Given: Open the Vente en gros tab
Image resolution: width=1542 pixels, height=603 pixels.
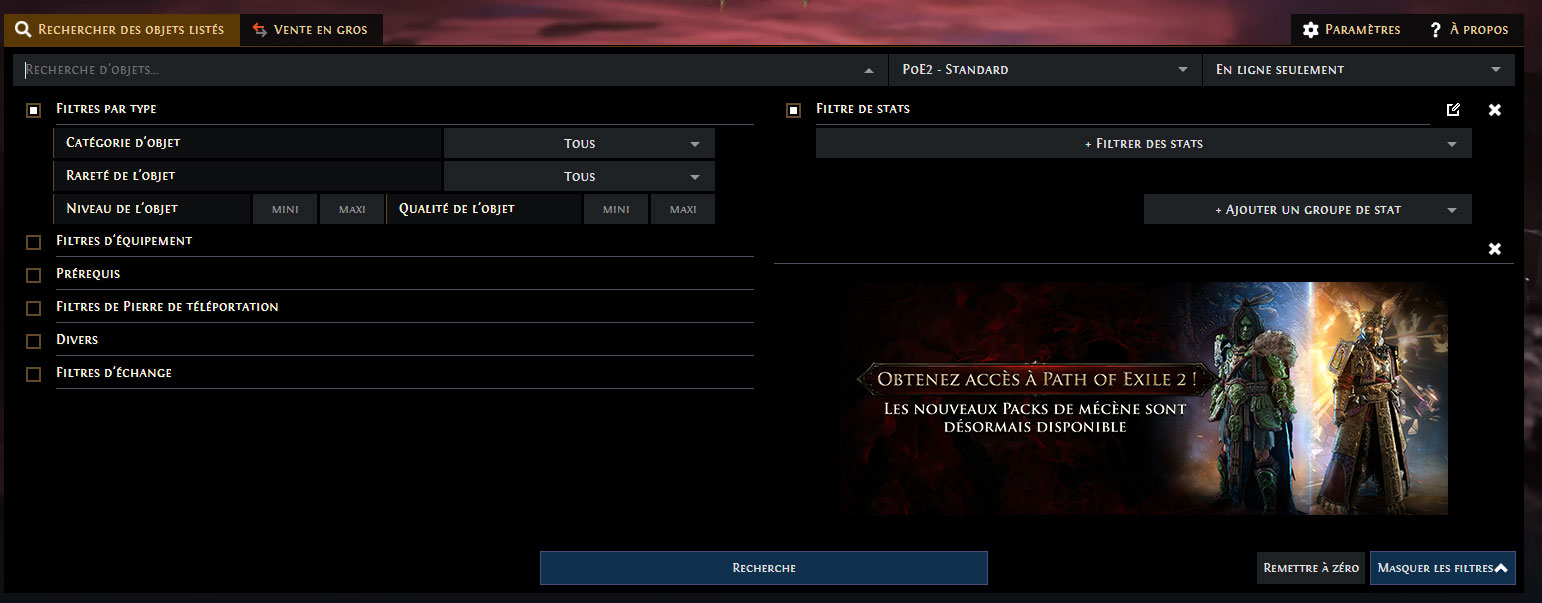Looking at the screenshot, I should [311, 30].
